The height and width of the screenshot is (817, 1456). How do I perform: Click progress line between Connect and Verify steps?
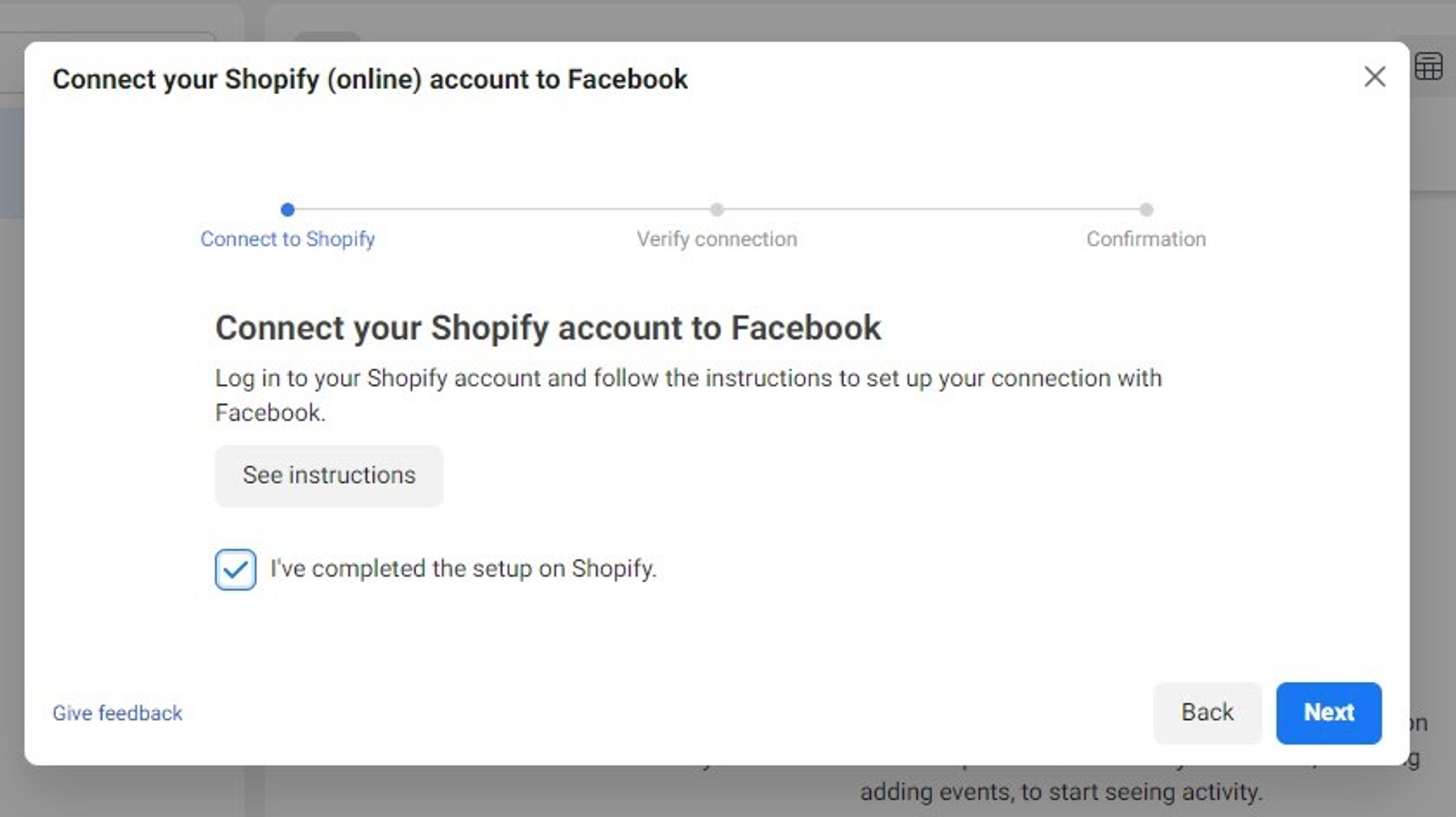[502, 210]
